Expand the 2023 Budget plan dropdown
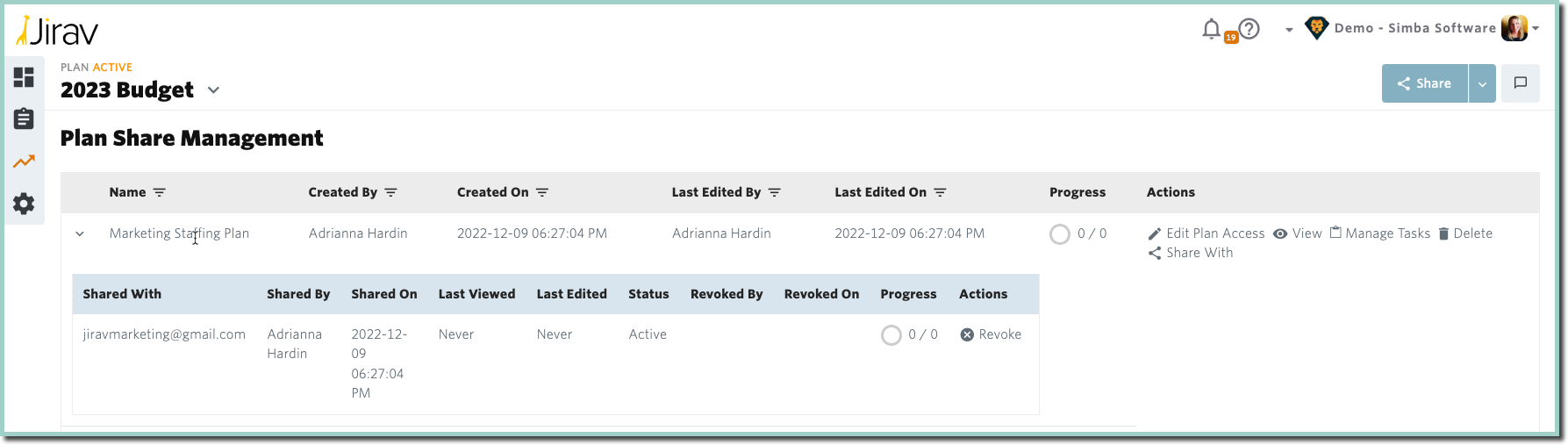1568x445 pixels. [x=213, y=90]
